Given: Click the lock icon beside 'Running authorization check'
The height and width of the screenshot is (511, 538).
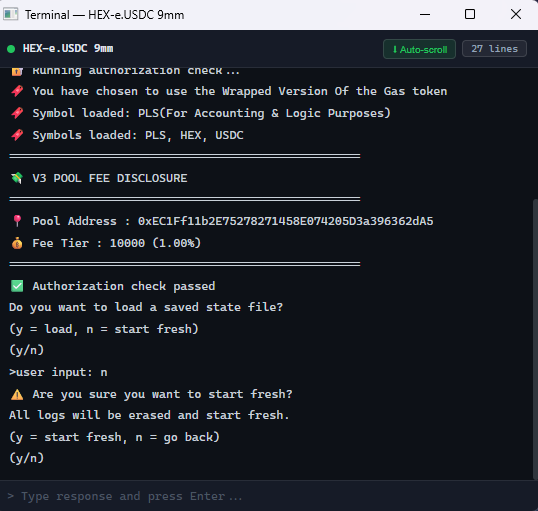Looking at the screenshot, I should (17, 71).
